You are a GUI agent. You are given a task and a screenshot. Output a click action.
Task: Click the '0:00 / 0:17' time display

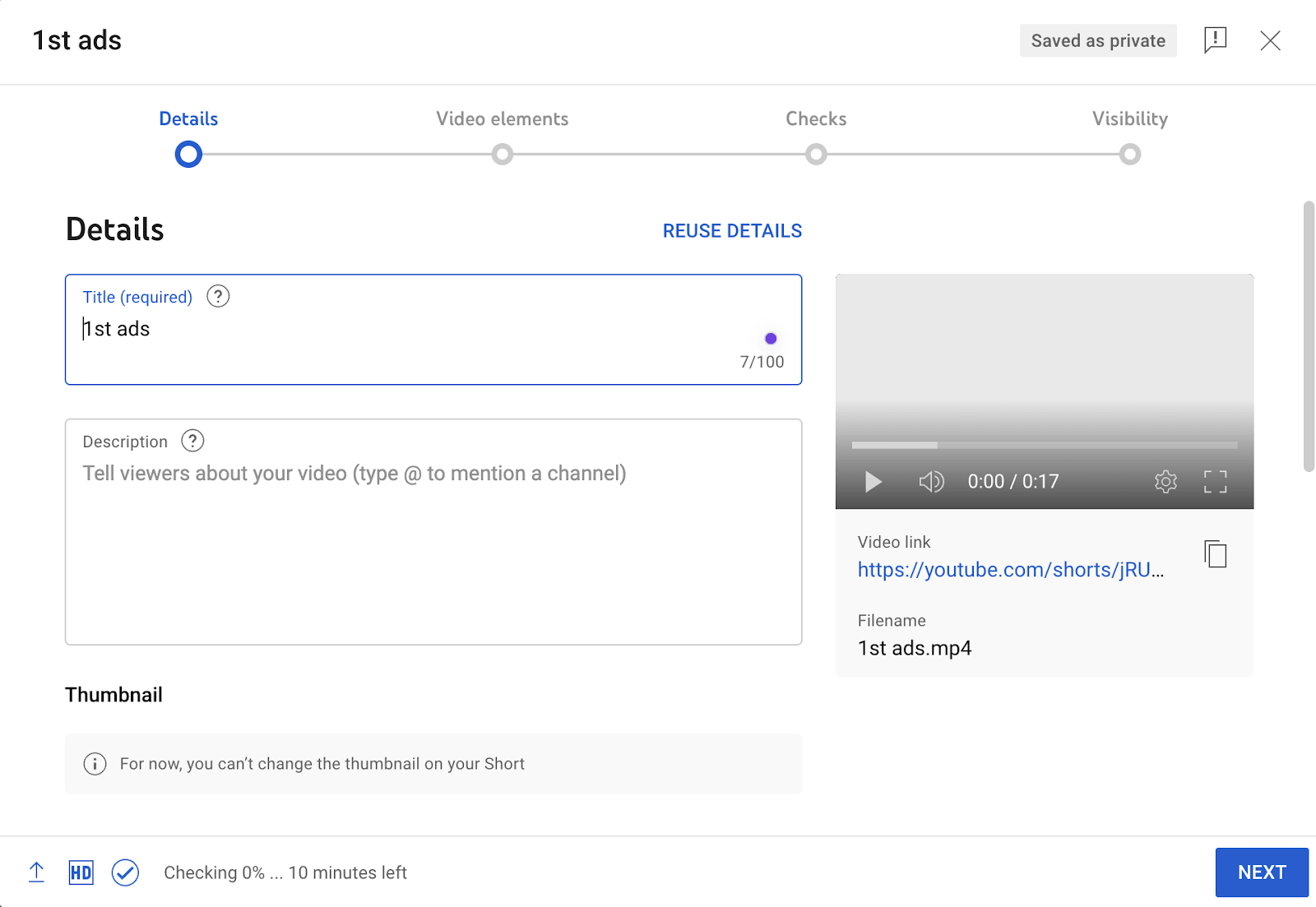click(1013, 481)
